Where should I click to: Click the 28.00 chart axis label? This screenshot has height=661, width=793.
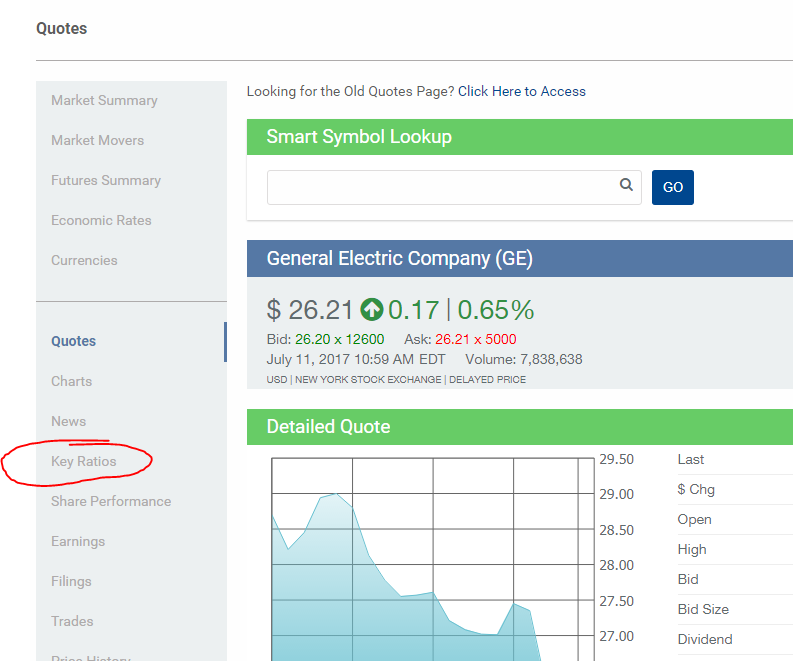[x=616, y=565]
